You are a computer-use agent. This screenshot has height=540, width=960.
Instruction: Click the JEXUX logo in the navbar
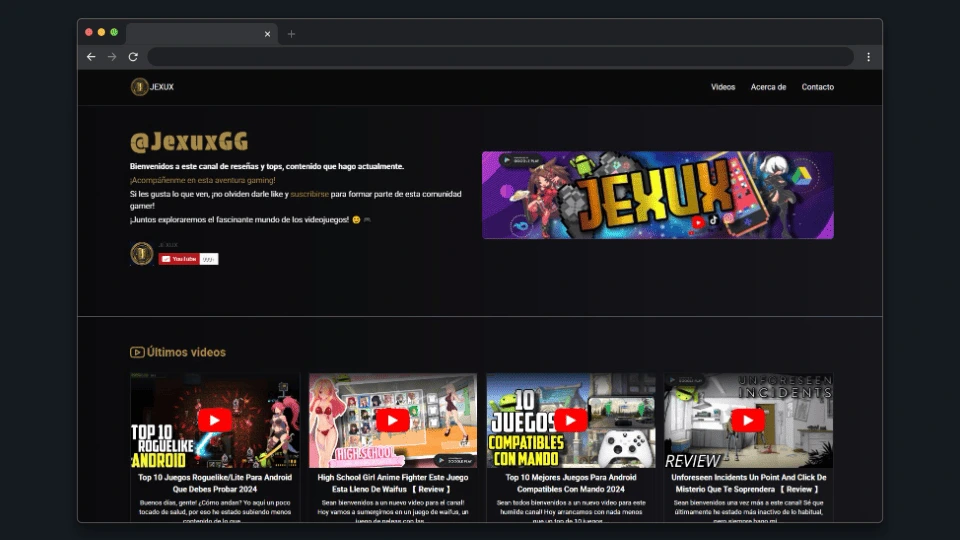point(152,87)
